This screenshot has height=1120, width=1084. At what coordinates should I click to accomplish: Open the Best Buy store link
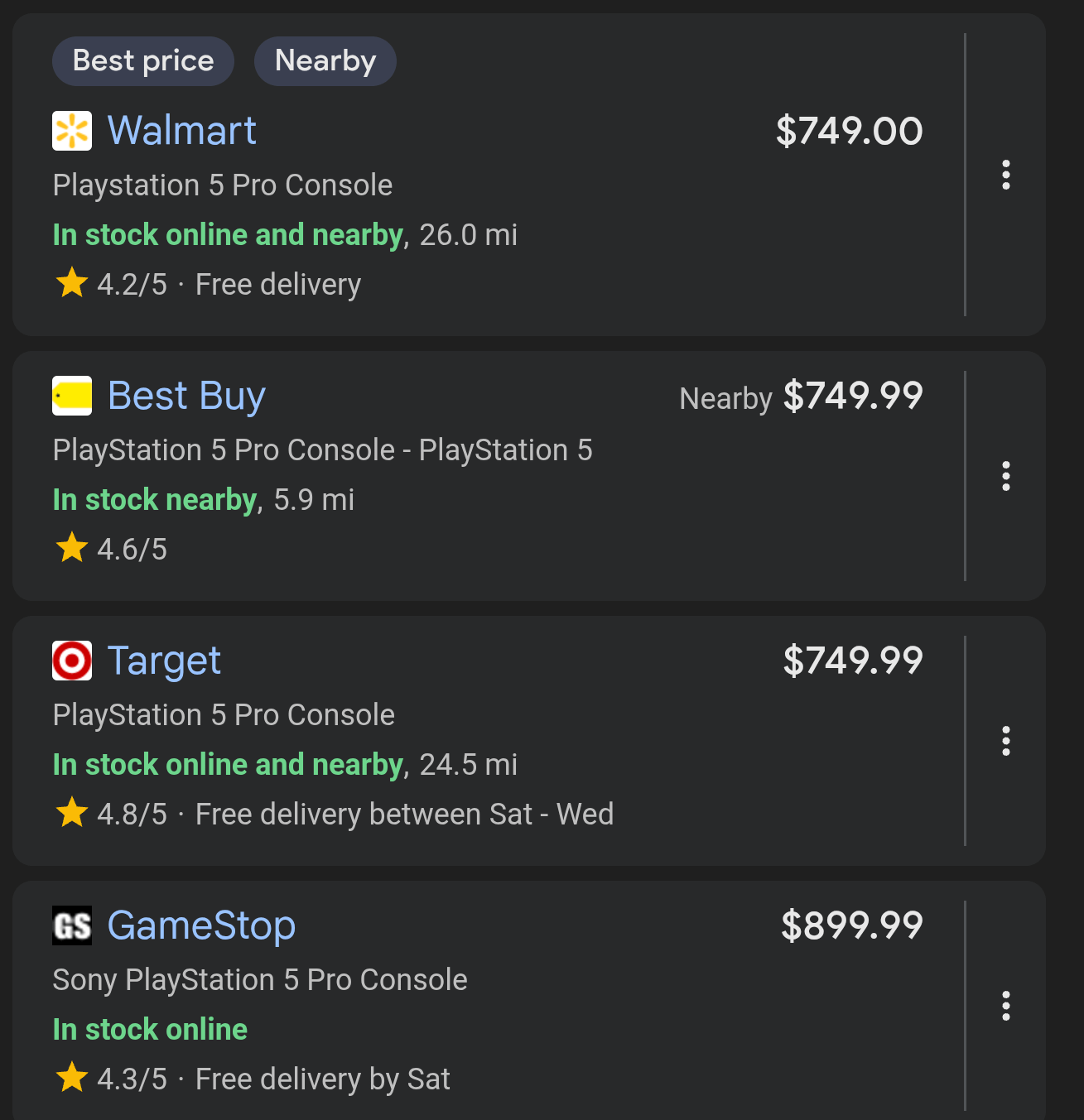pyautogui.click(x=187, y=396)
